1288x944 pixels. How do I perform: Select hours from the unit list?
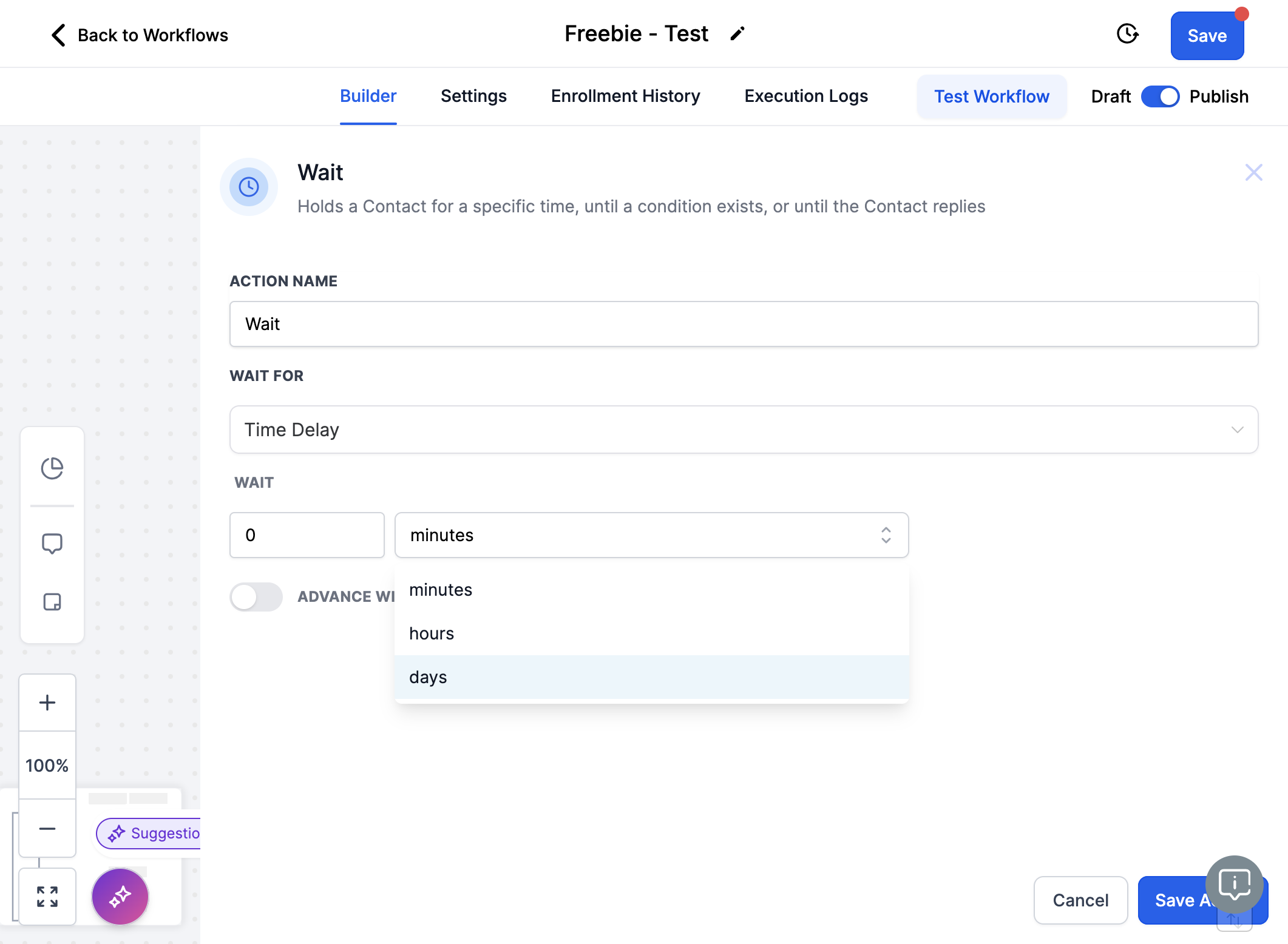tap(651, 633)
